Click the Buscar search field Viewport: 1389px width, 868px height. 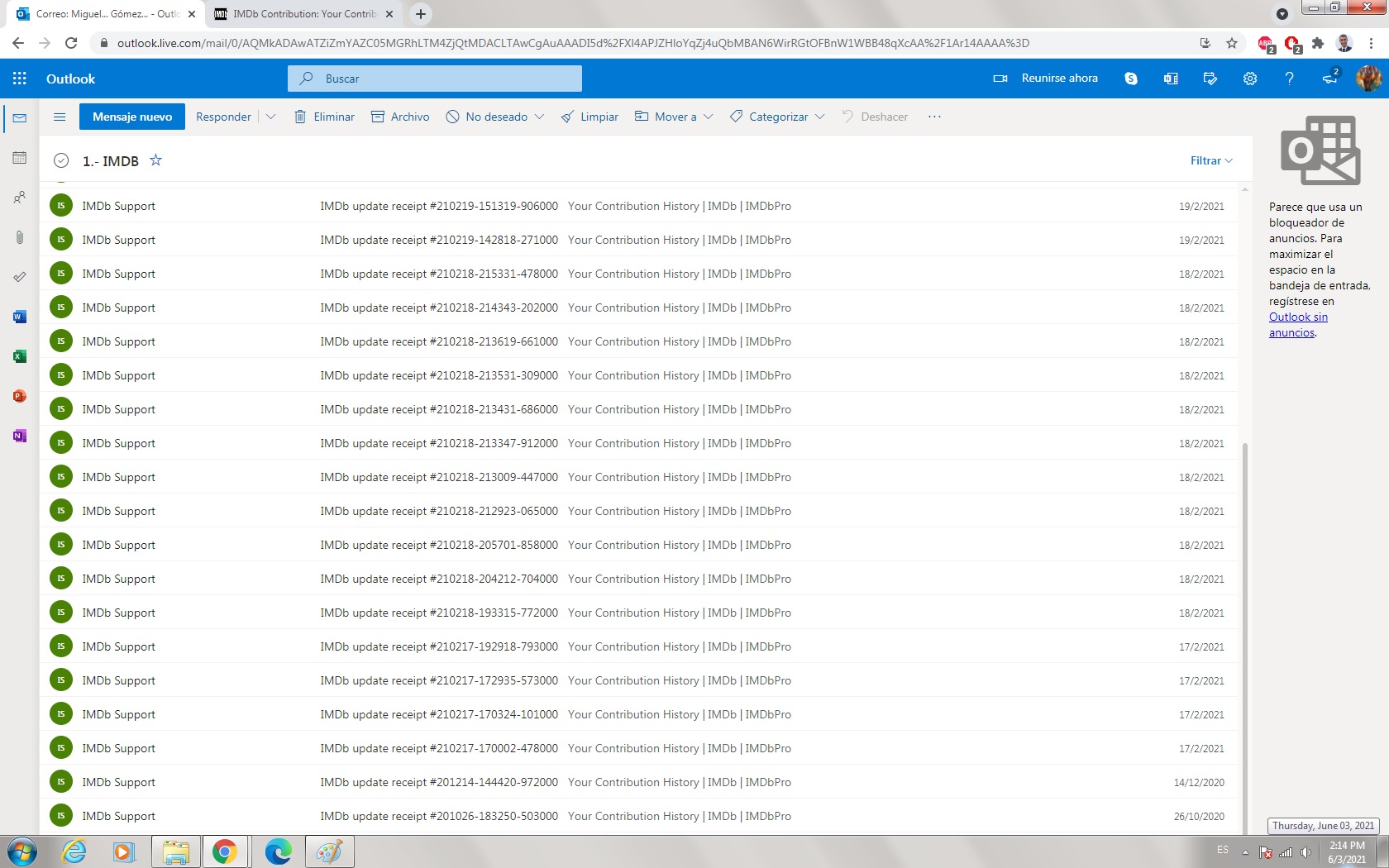pos(446,79)
